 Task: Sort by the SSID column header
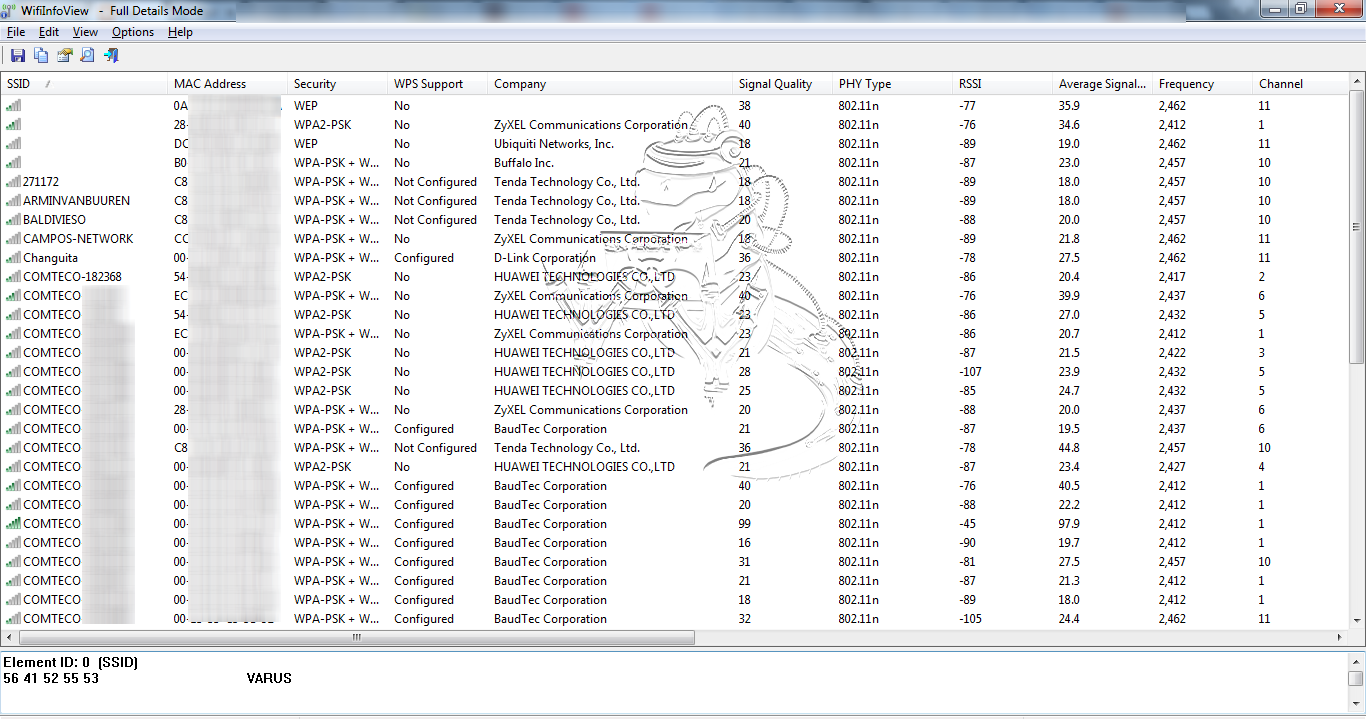[84, 84]
